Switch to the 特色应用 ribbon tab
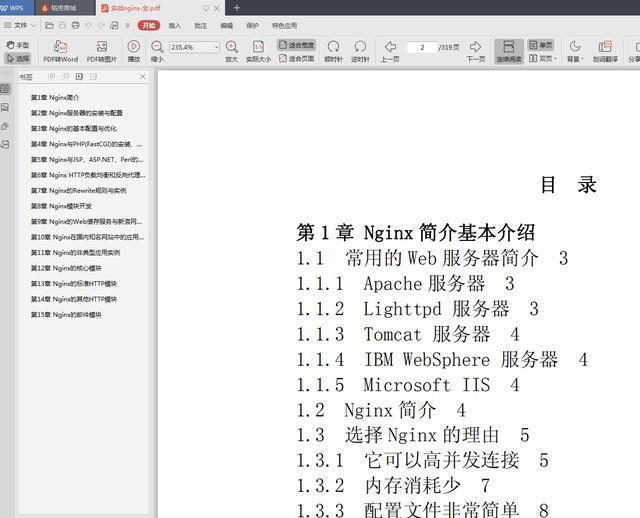This screenshot has height=518, width=640. 284,26
